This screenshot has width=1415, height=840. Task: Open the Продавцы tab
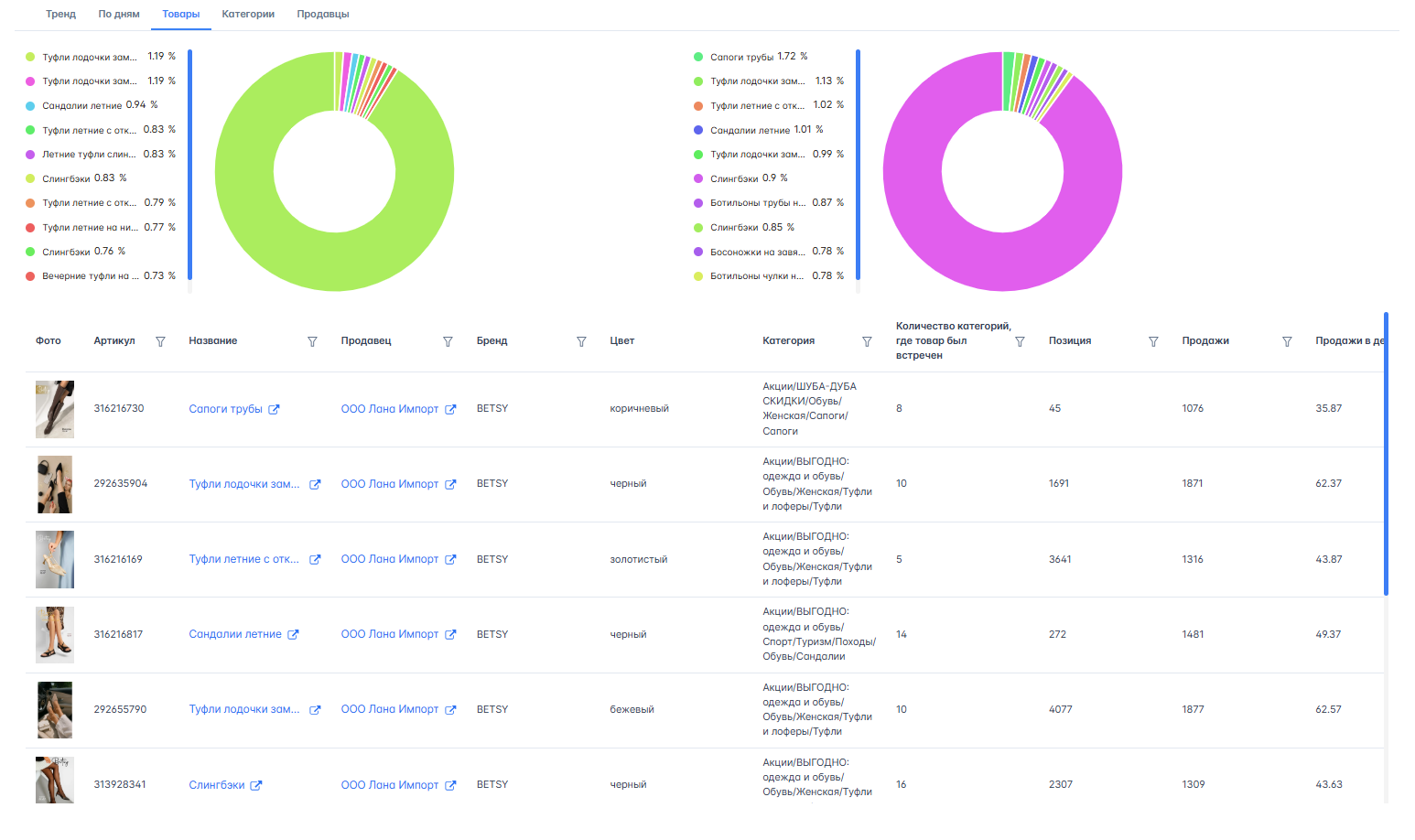[322, 15]
